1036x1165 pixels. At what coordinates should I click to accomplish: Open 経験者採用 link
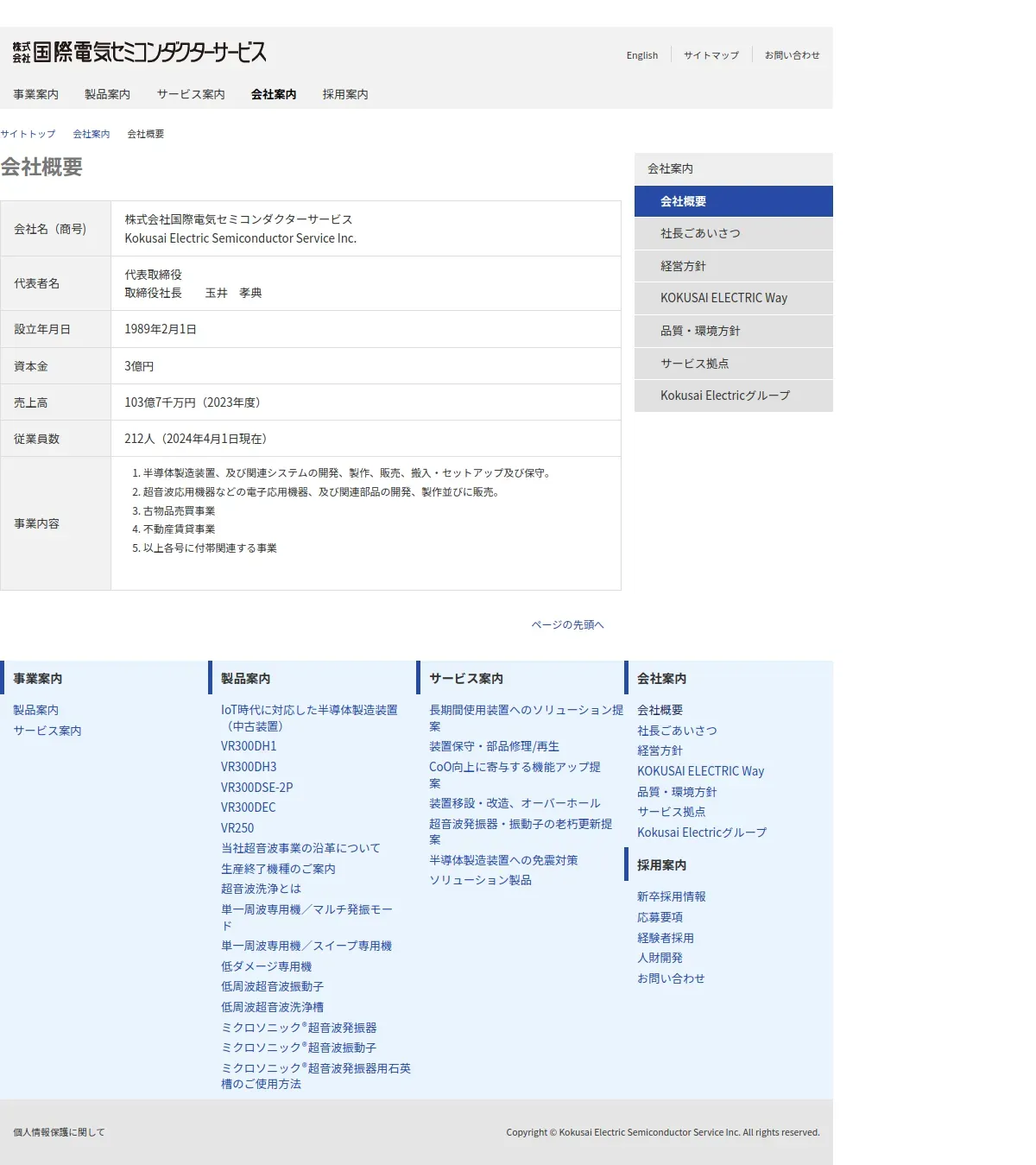pos(665,938)
